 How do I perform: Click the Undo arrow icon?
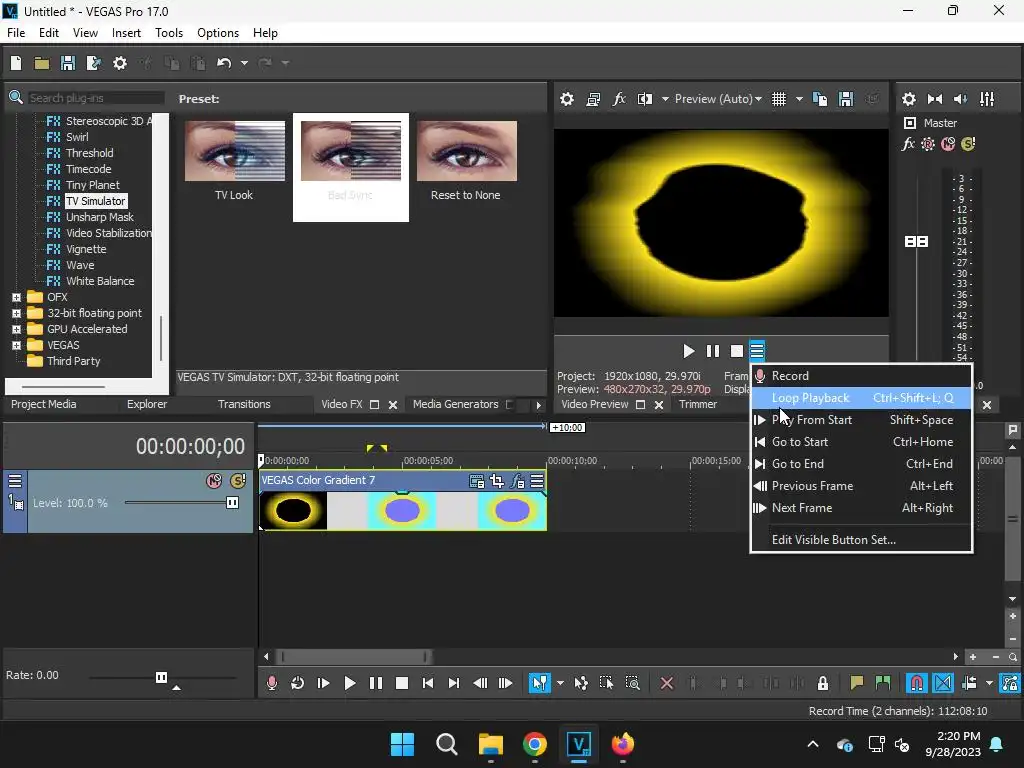click(224, 63)
